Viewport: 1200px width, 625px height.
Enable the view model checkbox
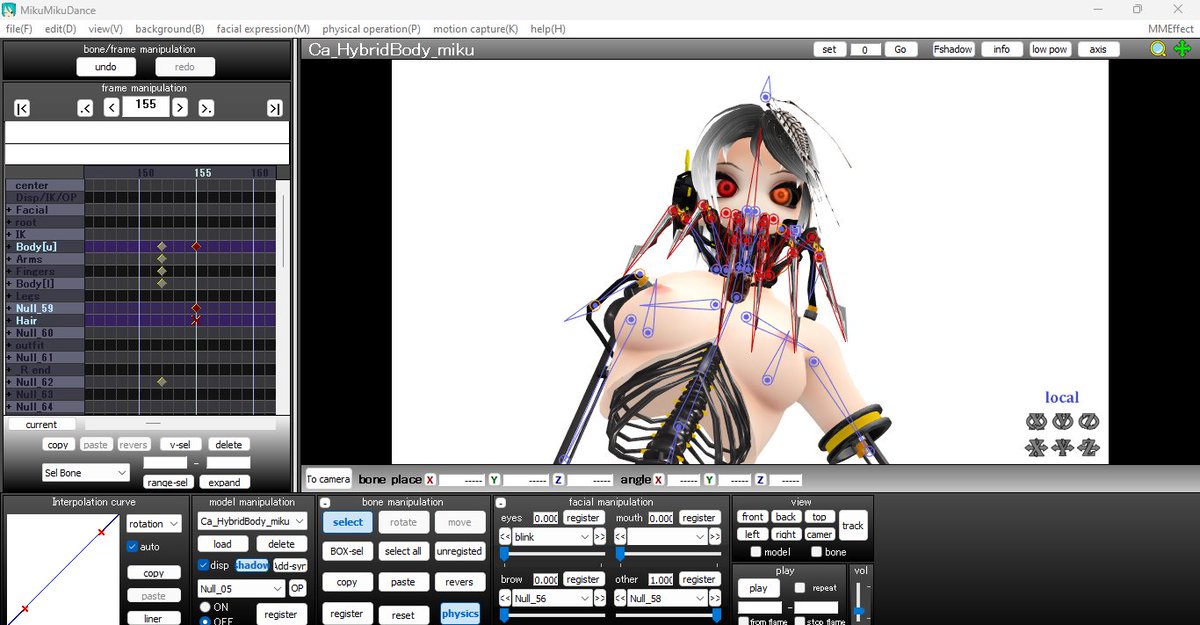[x=756, y=552]
